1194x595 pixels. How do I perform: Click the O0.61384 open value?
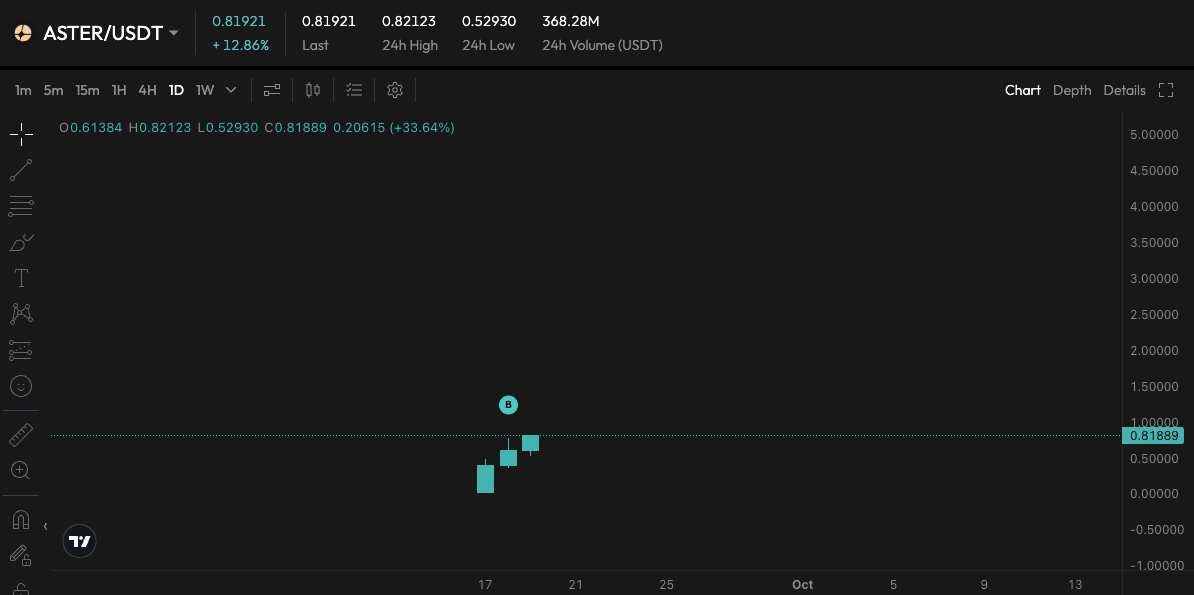[91, 127]
